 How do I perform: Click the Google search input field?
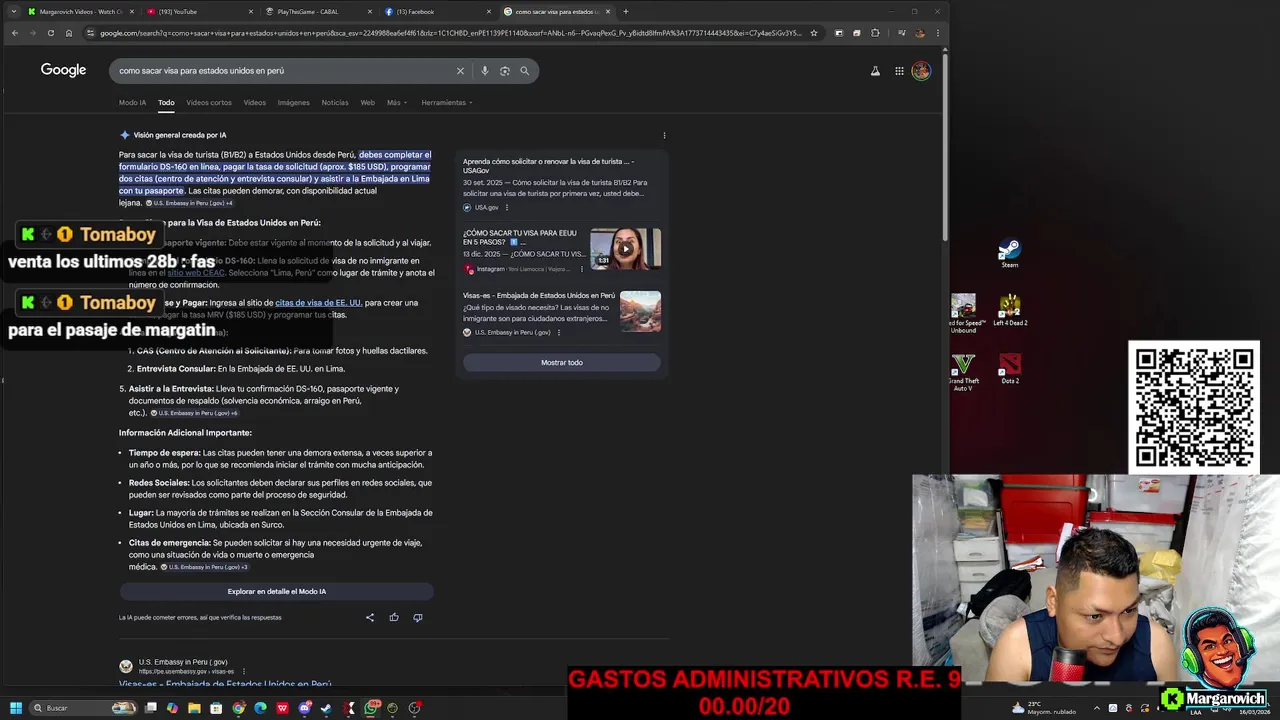(x=285, y=71)
